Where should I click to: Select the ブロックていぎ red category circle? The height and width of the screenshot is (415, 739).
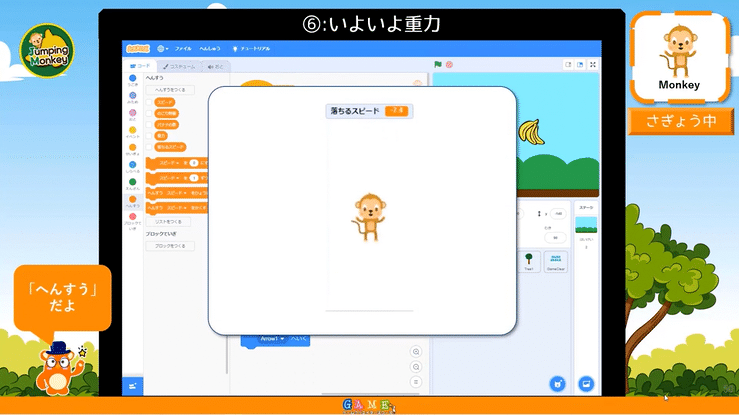tap(132, 217)
